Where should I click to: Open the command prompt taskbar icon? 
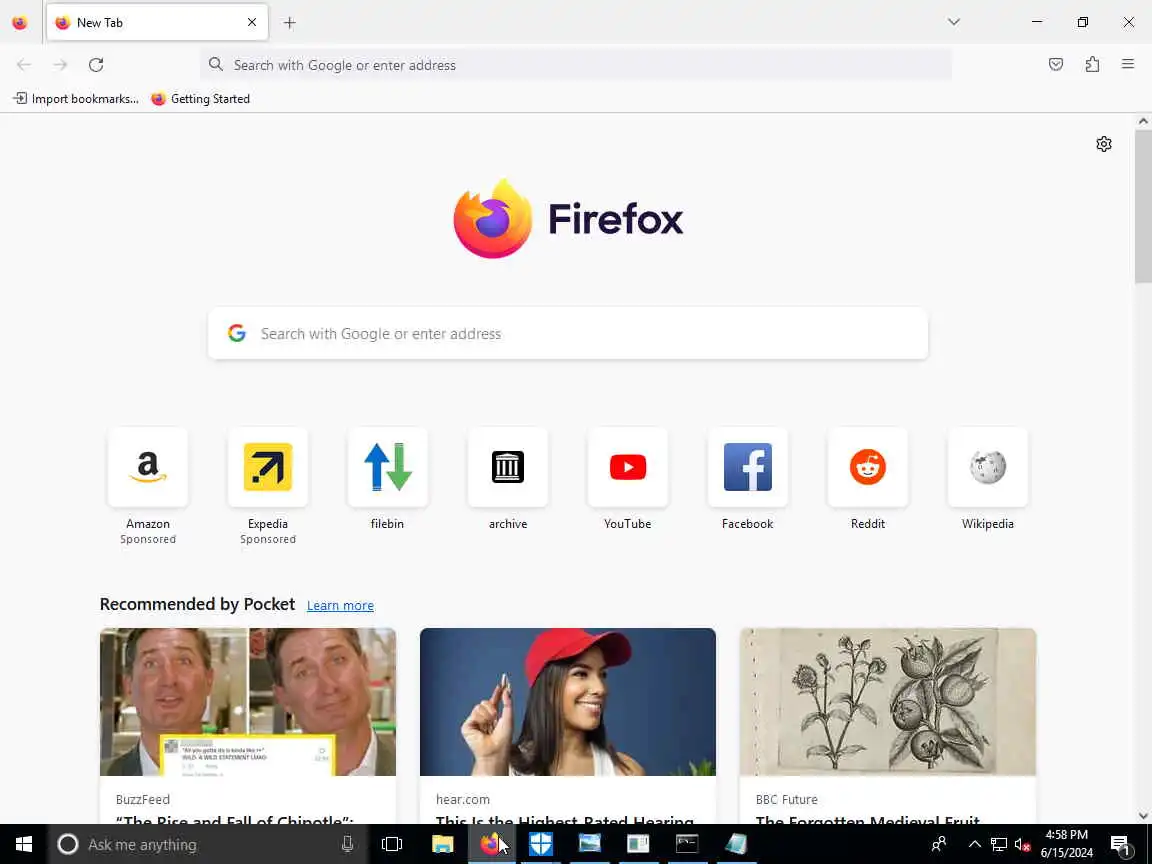point(687,844)
